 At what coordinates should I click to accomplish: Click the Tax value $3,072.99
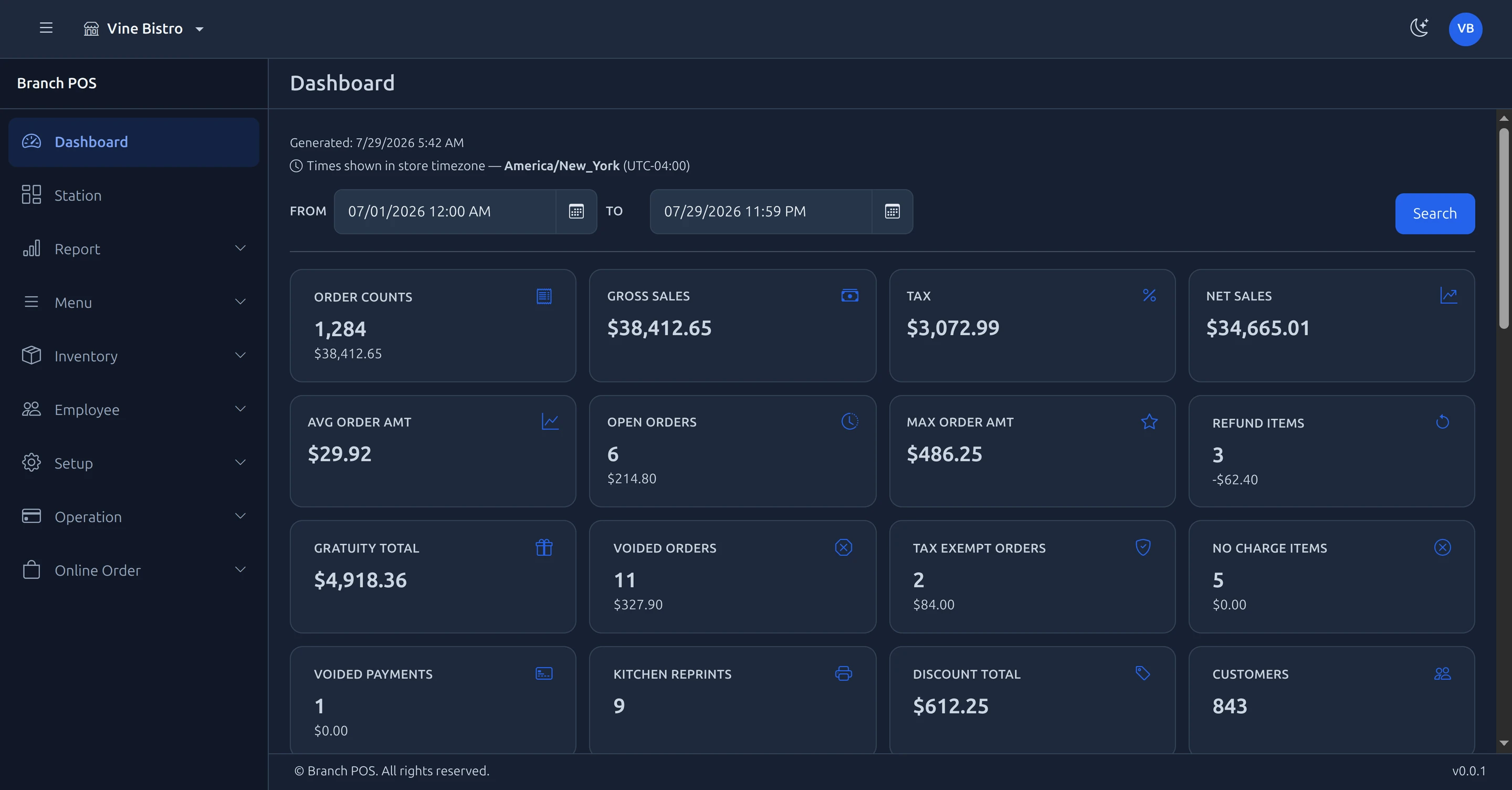953,328
